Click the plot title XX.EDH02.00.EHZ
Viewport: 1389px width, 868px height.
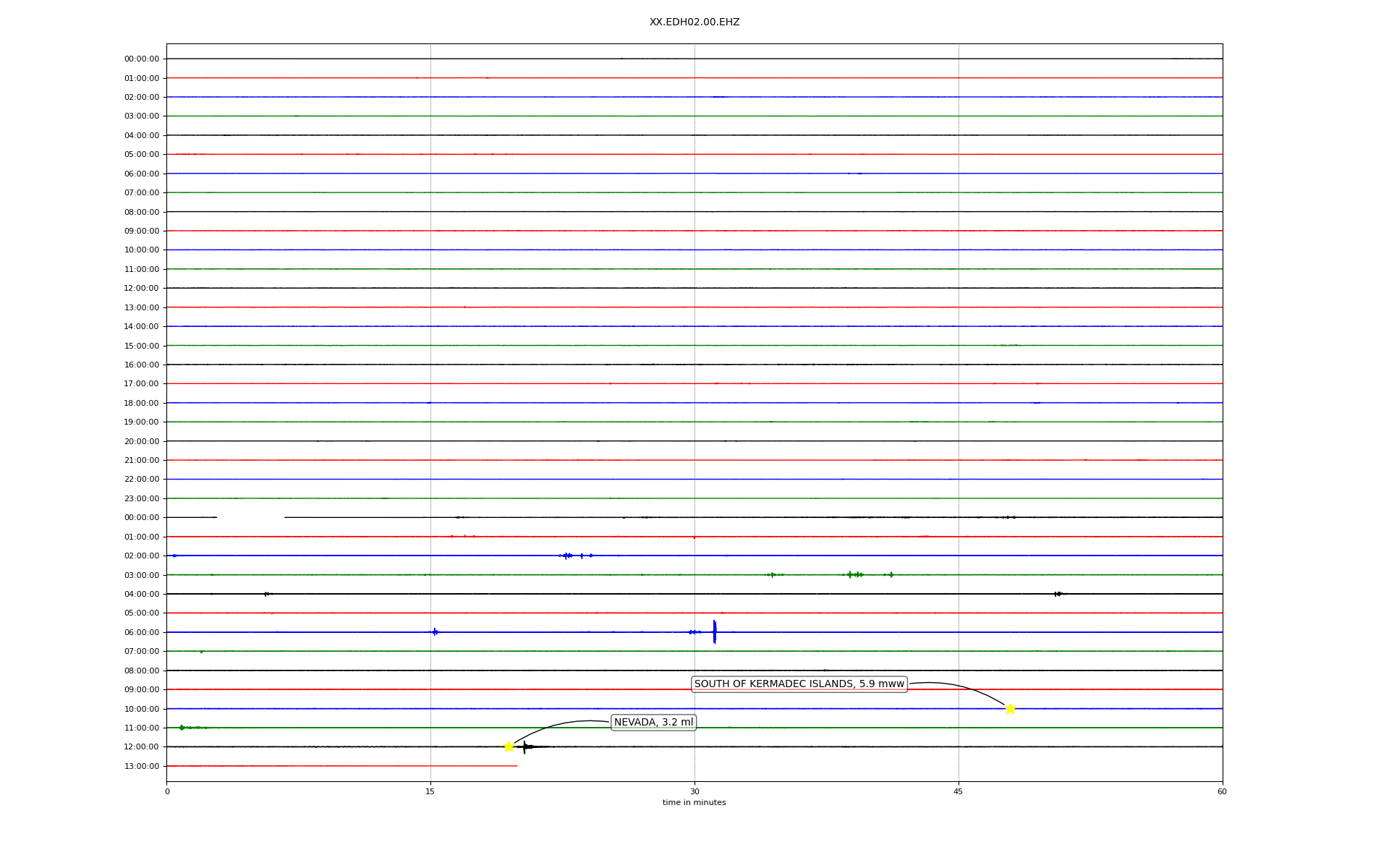[x=694, y=22]
